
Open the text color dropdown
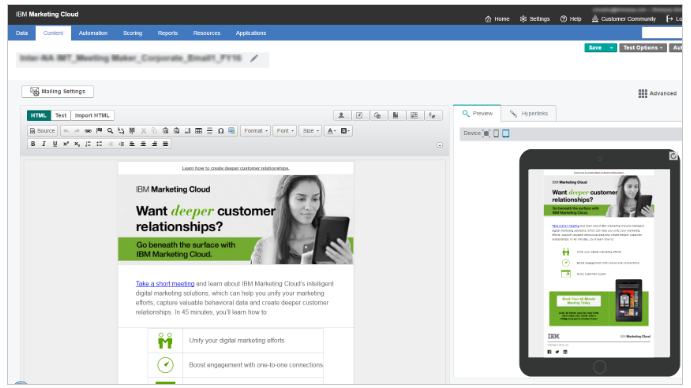[331, 131]
